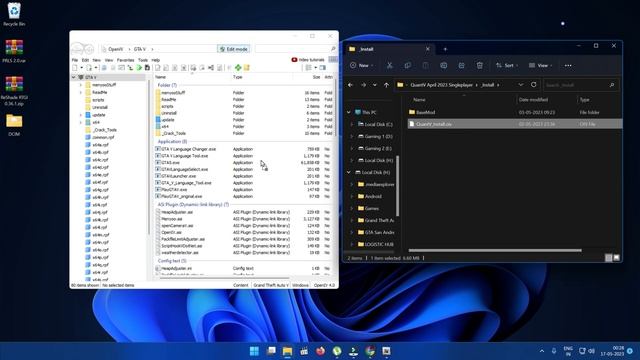The width and height of the screenshot is (640, 360).
Task: Open the Favorites menu in OpenIV
Action: [x=125, y=60]
